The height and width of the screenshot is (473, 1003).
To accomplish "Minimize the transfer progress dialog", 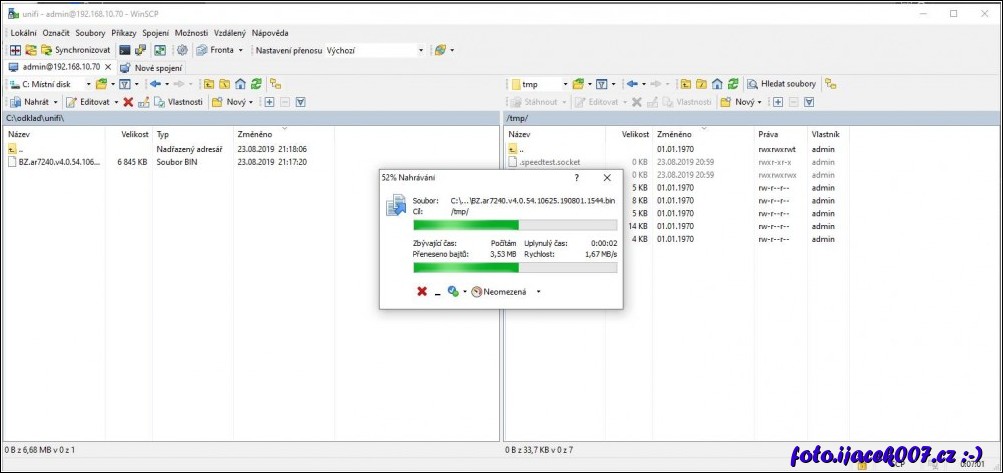I will pos(437,292).
